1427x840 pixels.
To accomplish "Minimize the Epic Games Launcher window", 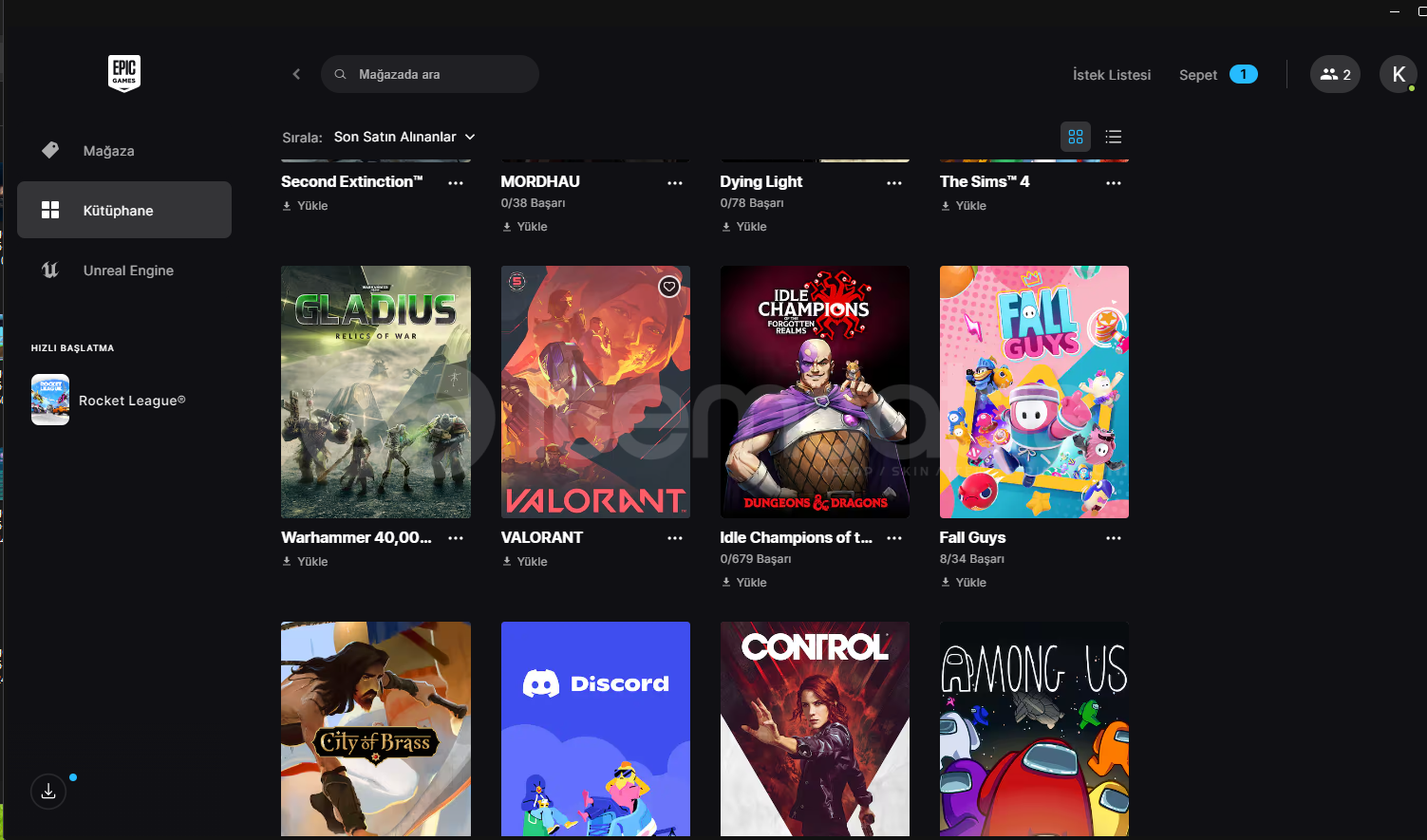I will 1394,11.
